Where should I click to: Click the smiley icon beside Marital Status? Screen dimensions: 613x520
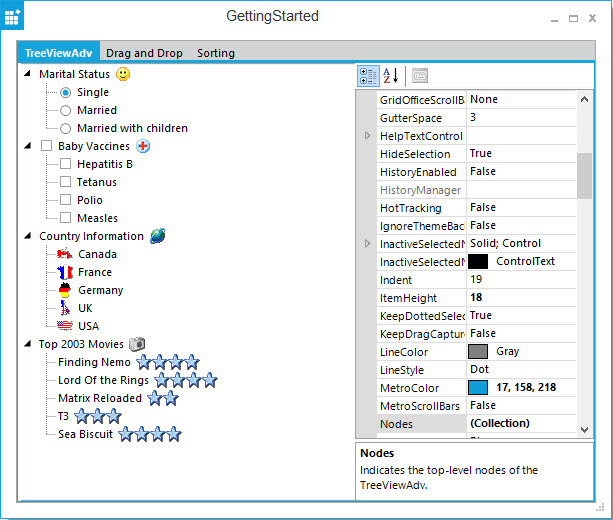pos(123,74)
